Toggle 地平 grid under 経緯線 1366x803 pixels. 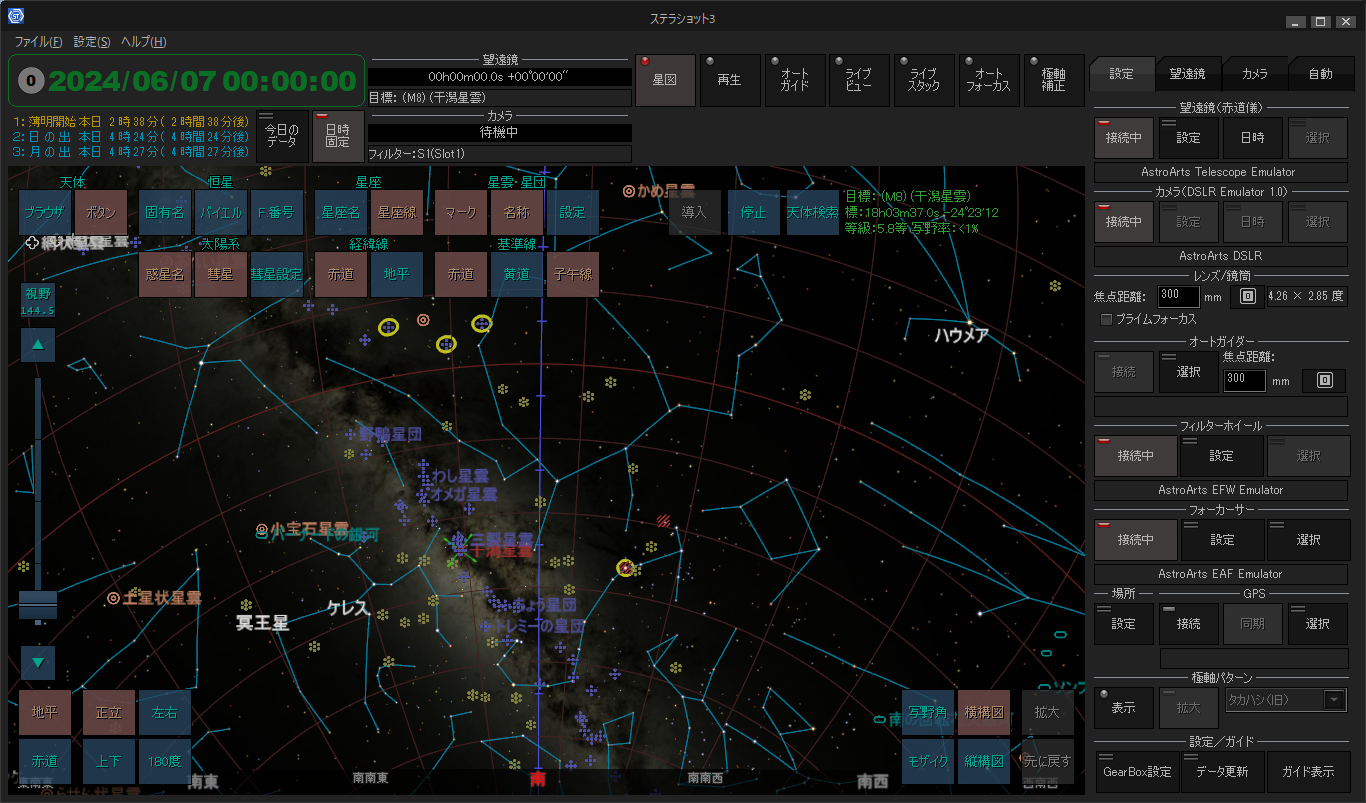coord(397,274)
